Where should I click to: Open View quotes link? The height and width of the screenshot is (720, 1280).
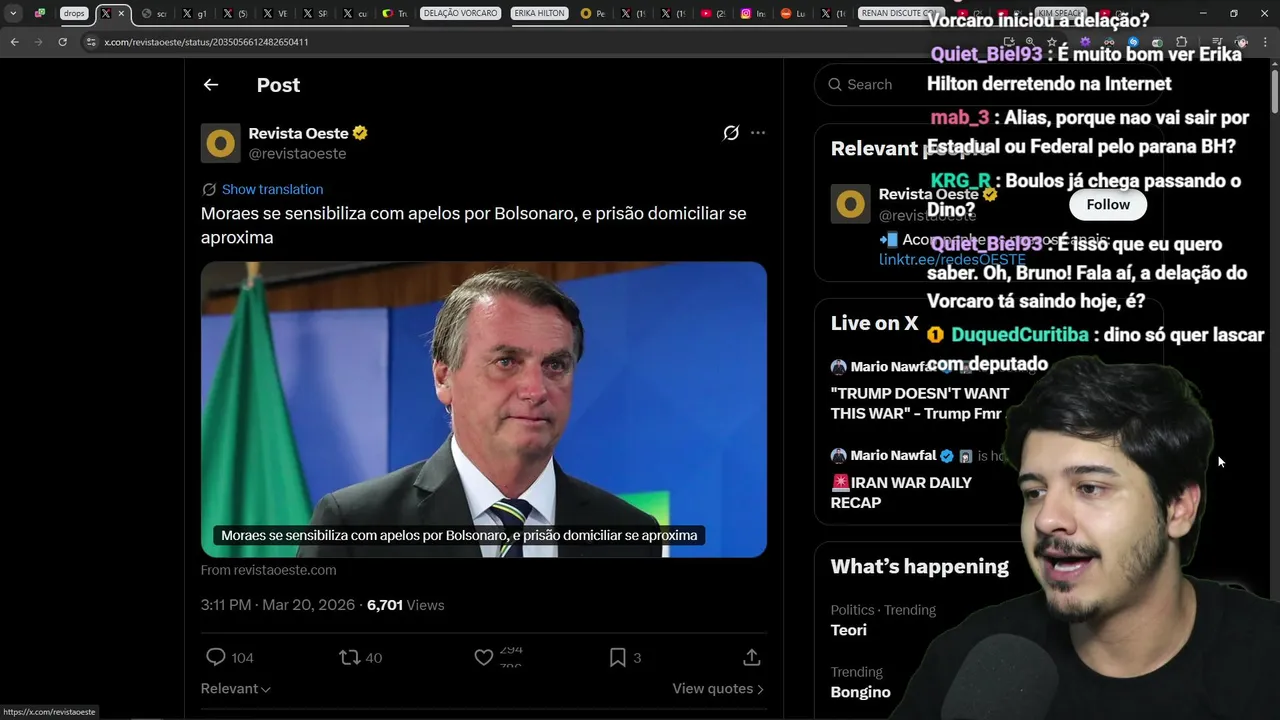click(x=718, y=688)
